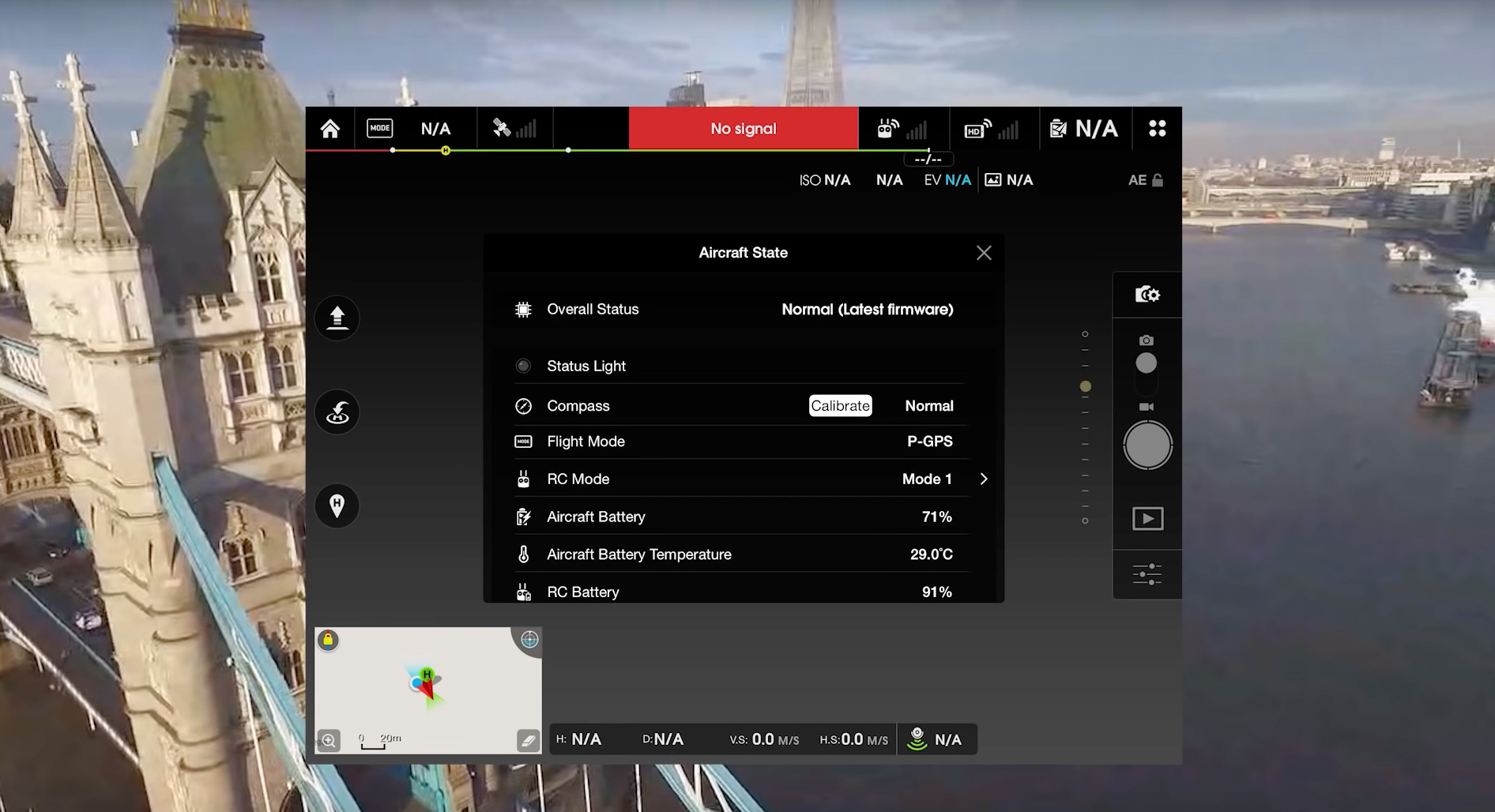1495x812 pixels.
Task: Click the image format N/A icon
Action: click(x=993, y=180)
